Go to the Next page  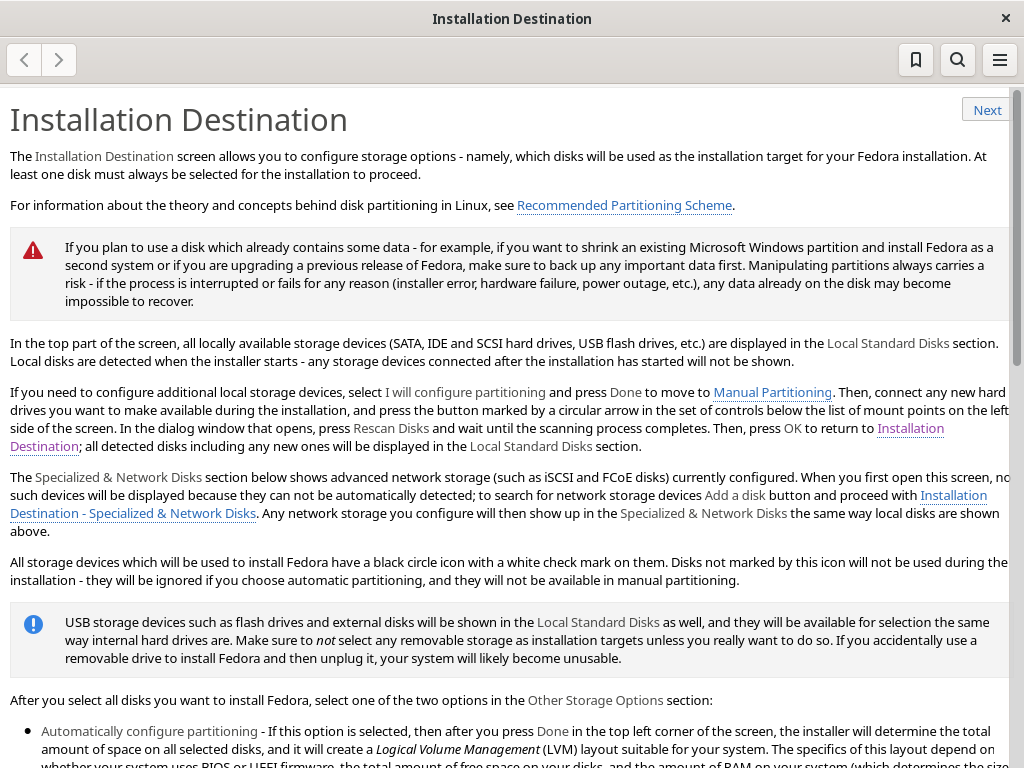coord(987,110)
